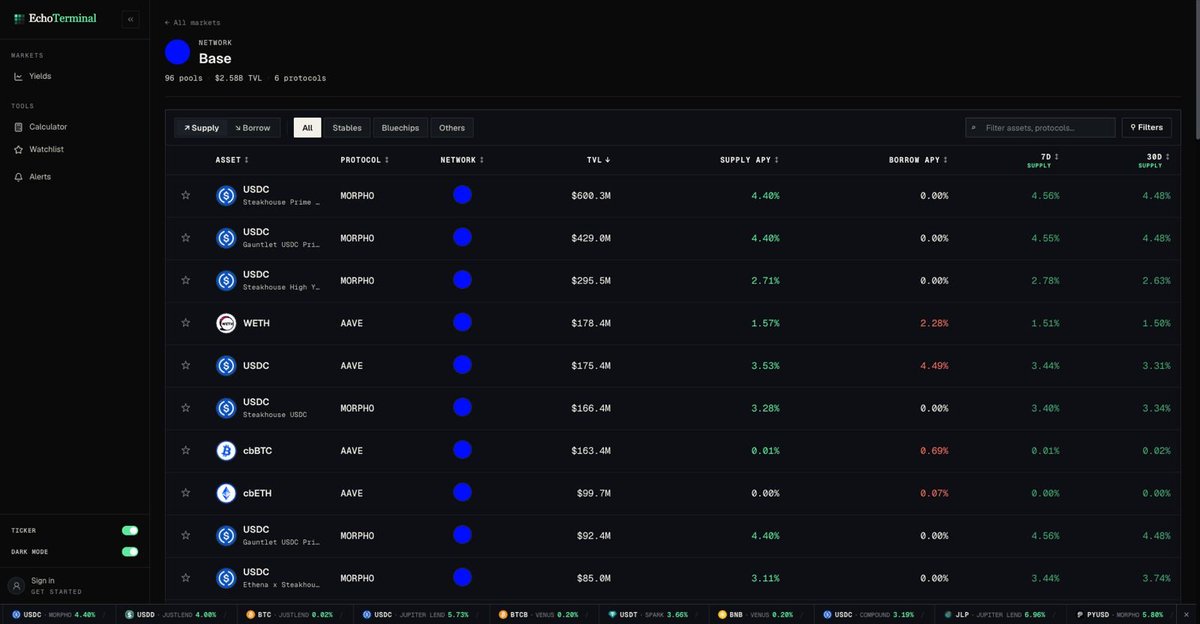The image size is (1200, 624).
Task: Click the 2.28% borrow APY for WETH
Action: click(x=934, y=323)
